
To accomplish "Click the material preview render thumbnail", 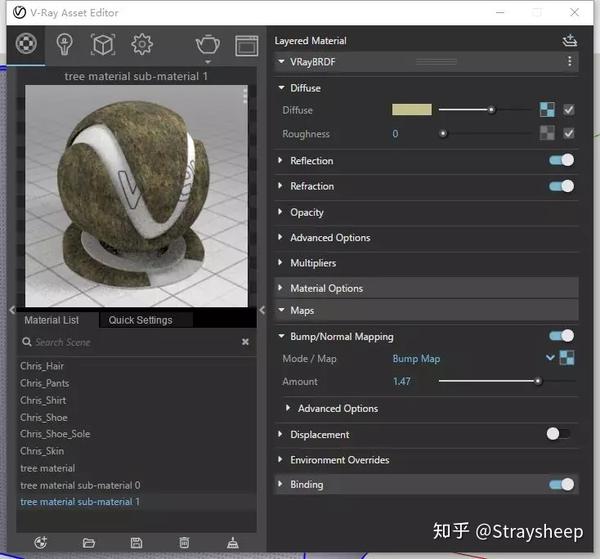I will pyautogui.click(x=136, y=196).
